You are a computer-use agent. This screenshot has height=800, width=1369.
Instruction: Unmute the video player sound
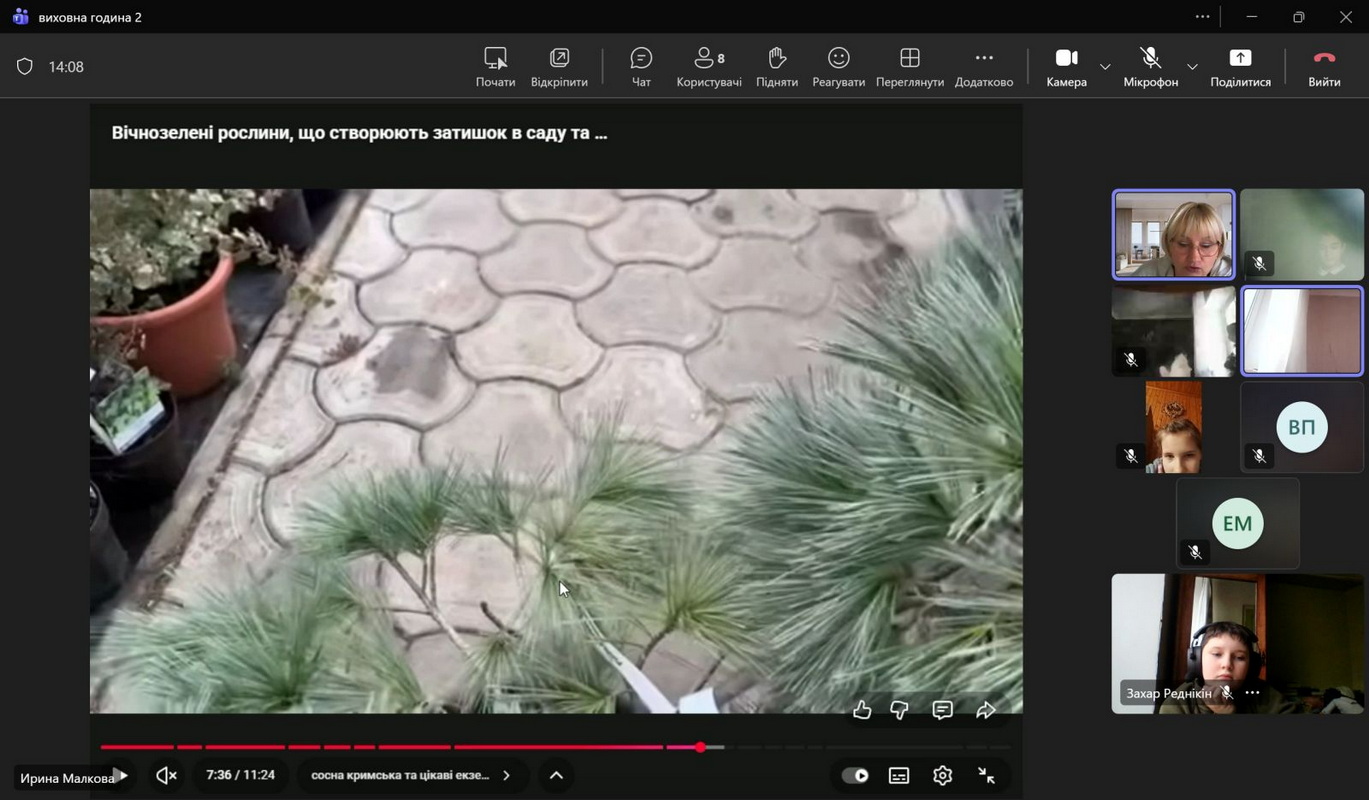tap(167, 775)
